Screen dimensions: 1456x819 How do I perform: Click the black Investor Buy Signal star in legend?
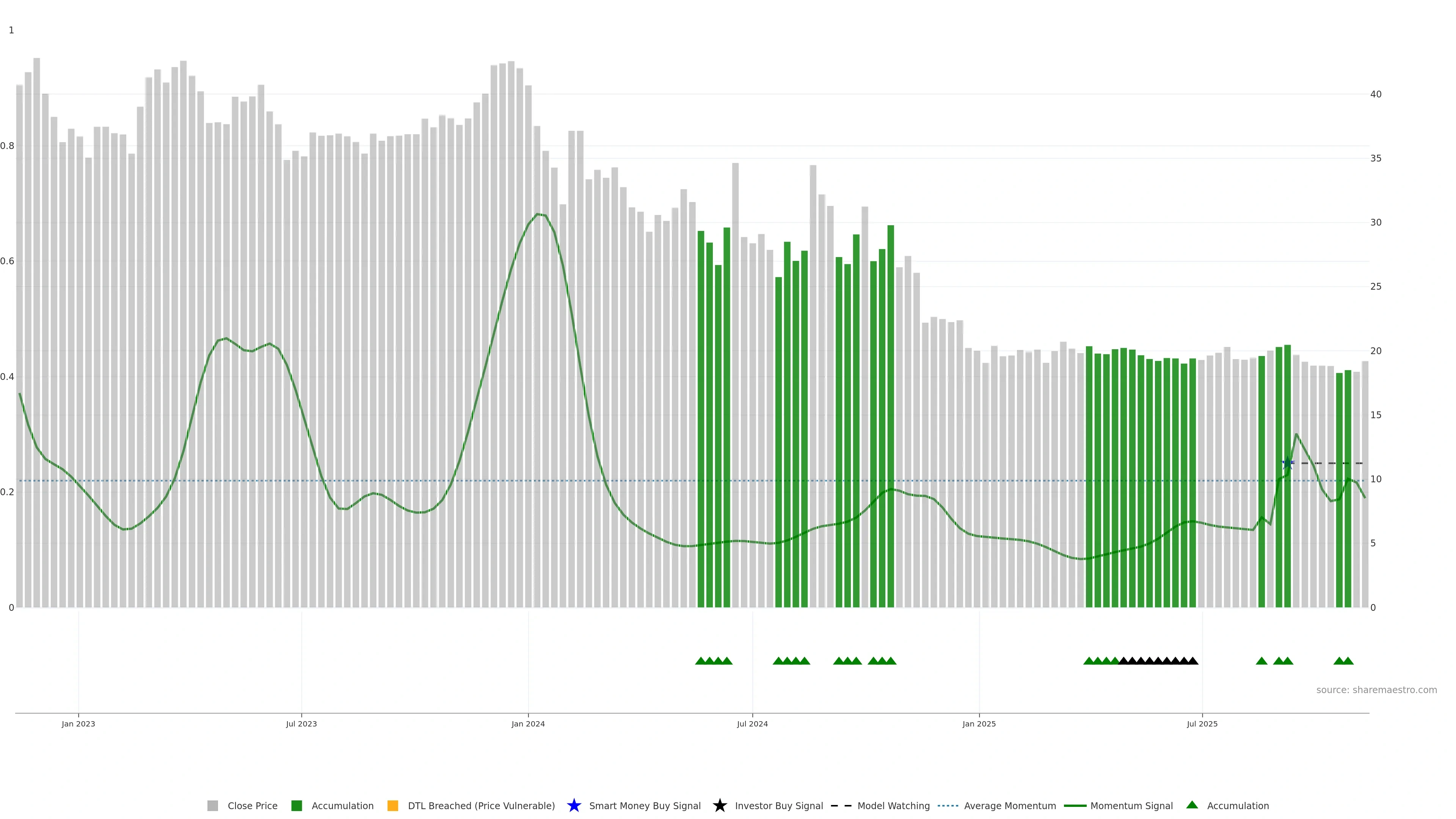point(720,805)
